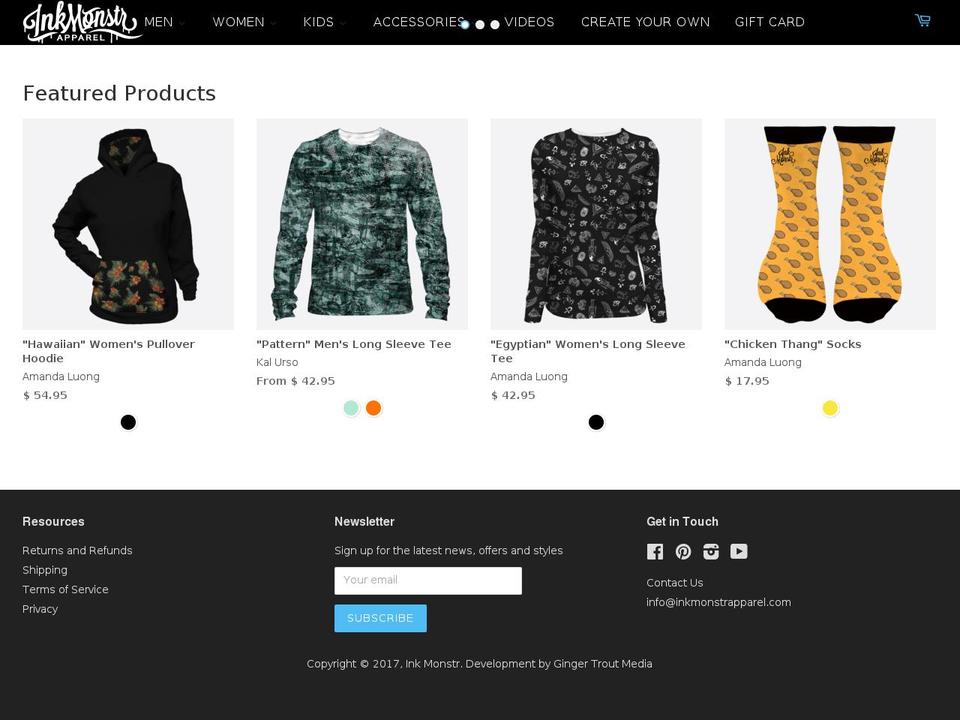Open the Egyptian Women's Long Sleeve Tee thumbnail
The height and width of the screenshot is (720, 960).
[x=596, y=224]
